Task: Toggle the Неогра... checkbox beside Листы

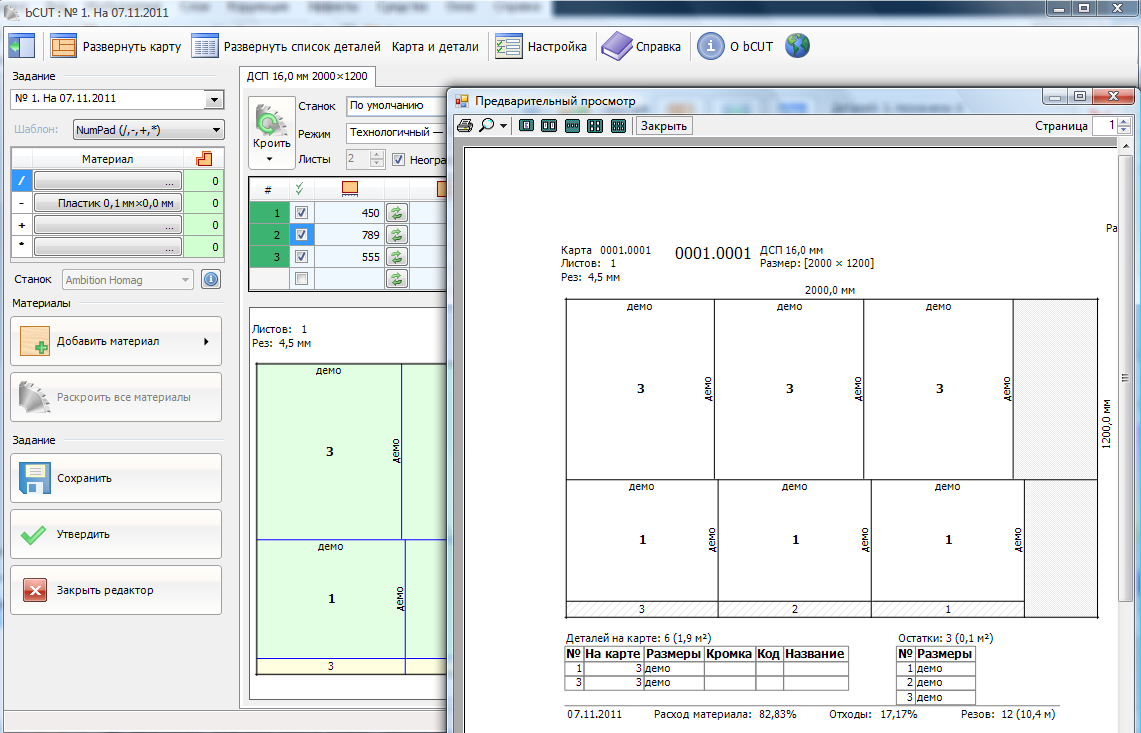Action: pyautogui.click(x=398, y=159)
